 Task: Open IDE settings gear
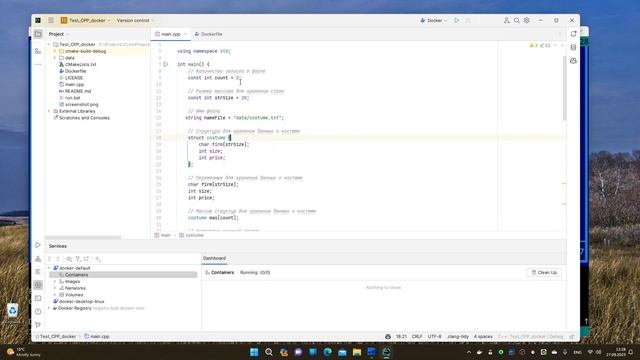click(x=527, y=20)
